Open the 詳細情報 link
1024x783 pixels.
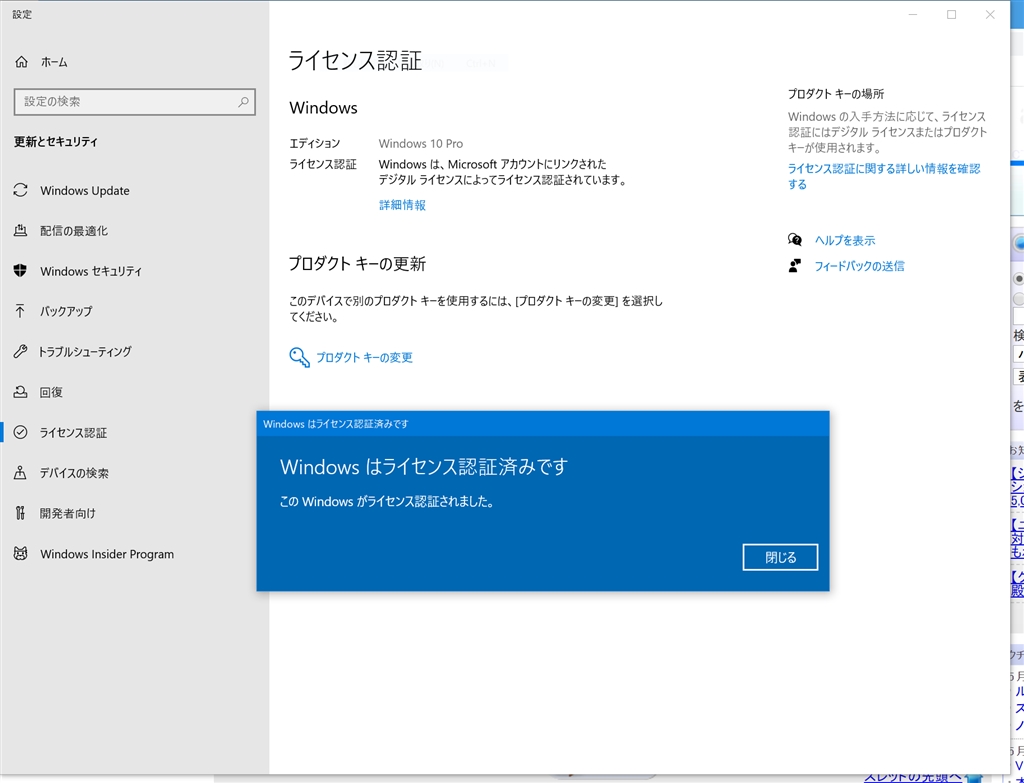(x=402, y=205)
